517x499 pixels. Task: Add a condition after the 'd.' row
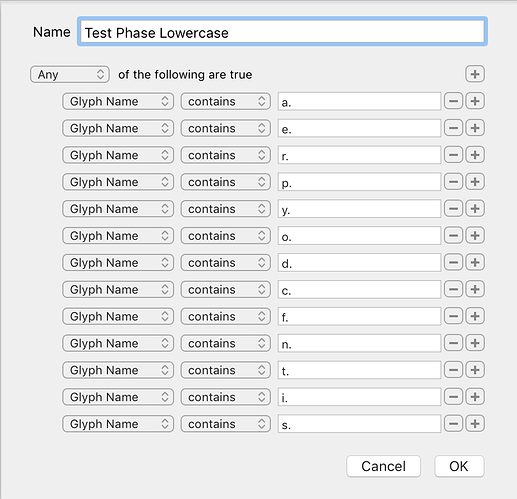475,262
